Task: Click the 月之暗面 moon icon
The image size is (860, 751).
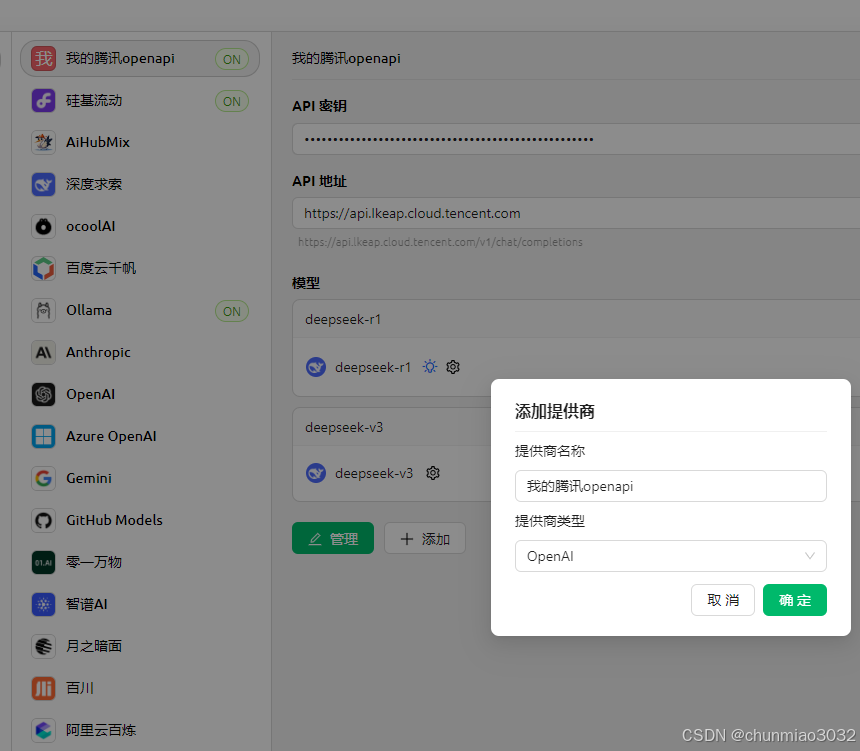Action: click(43, 646)
